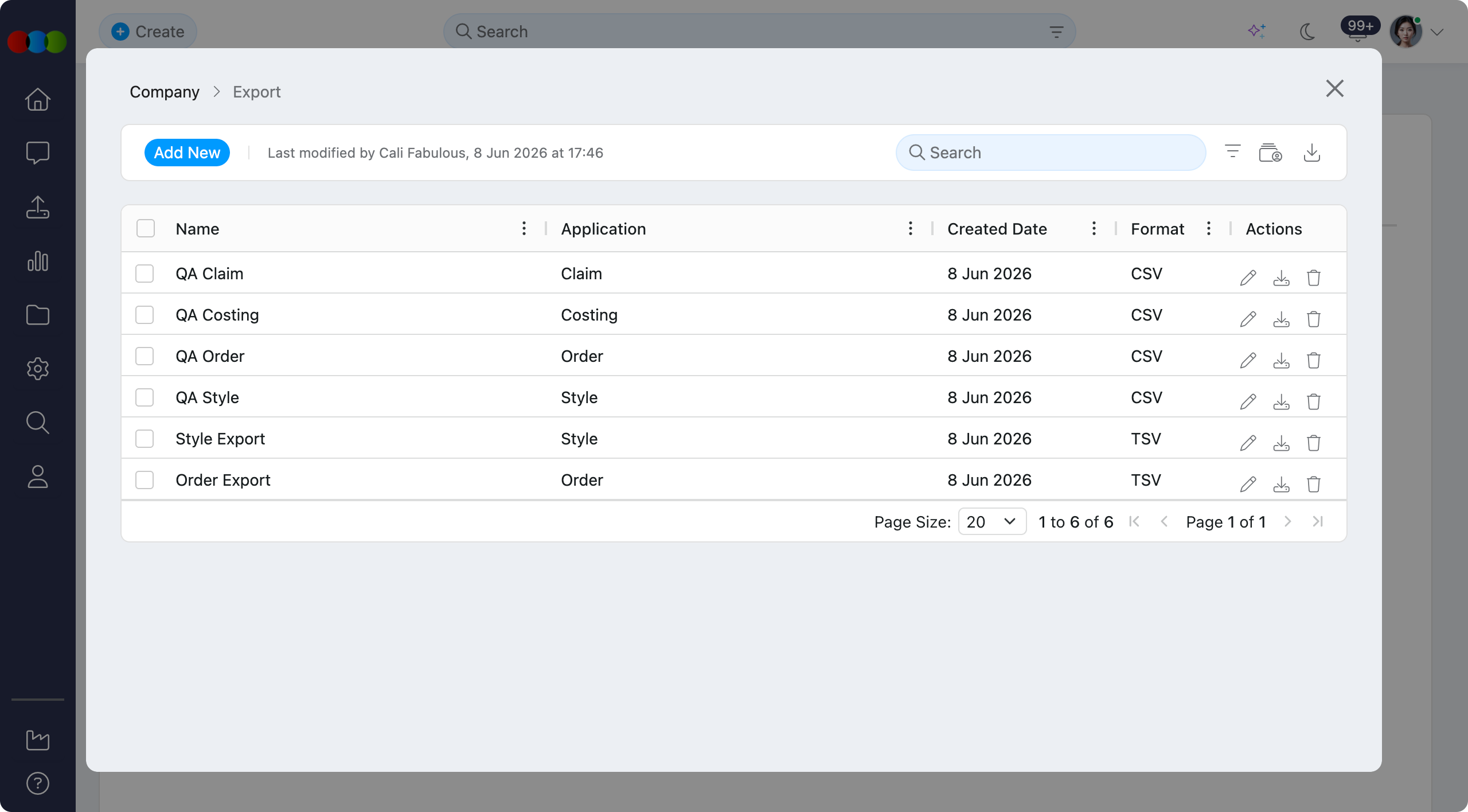Edit the Style Export row
This screenshot has width=1468, height=812.
(1248, 443)
